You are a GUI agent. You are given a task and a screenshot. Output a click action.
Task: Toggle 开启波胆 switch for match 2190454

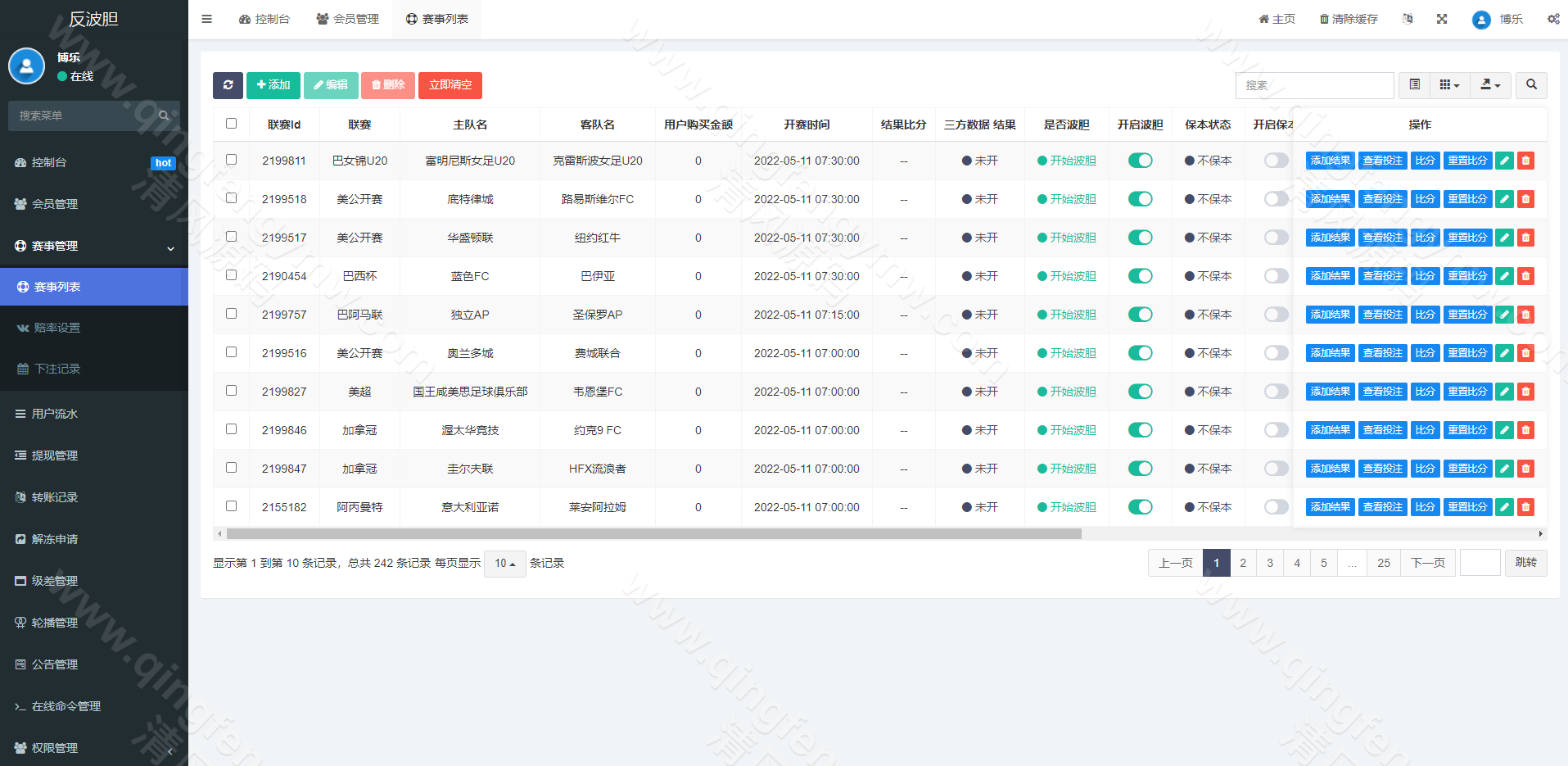click(x=1140, y=276)
